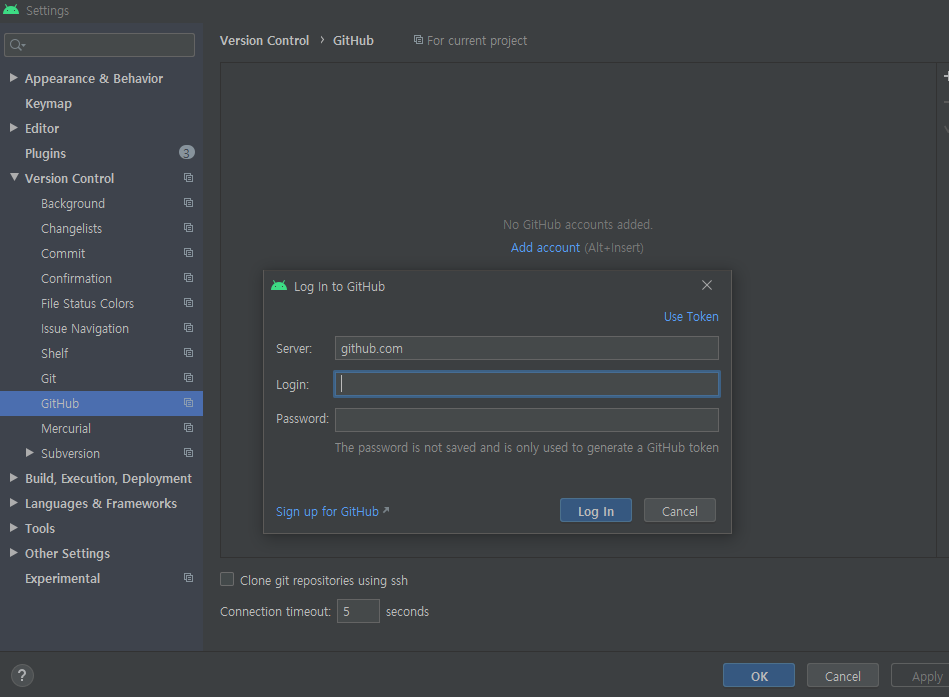Click the per-project icon next to Changelists
This screenshot has width=949, height=697.
click(188, 227)
